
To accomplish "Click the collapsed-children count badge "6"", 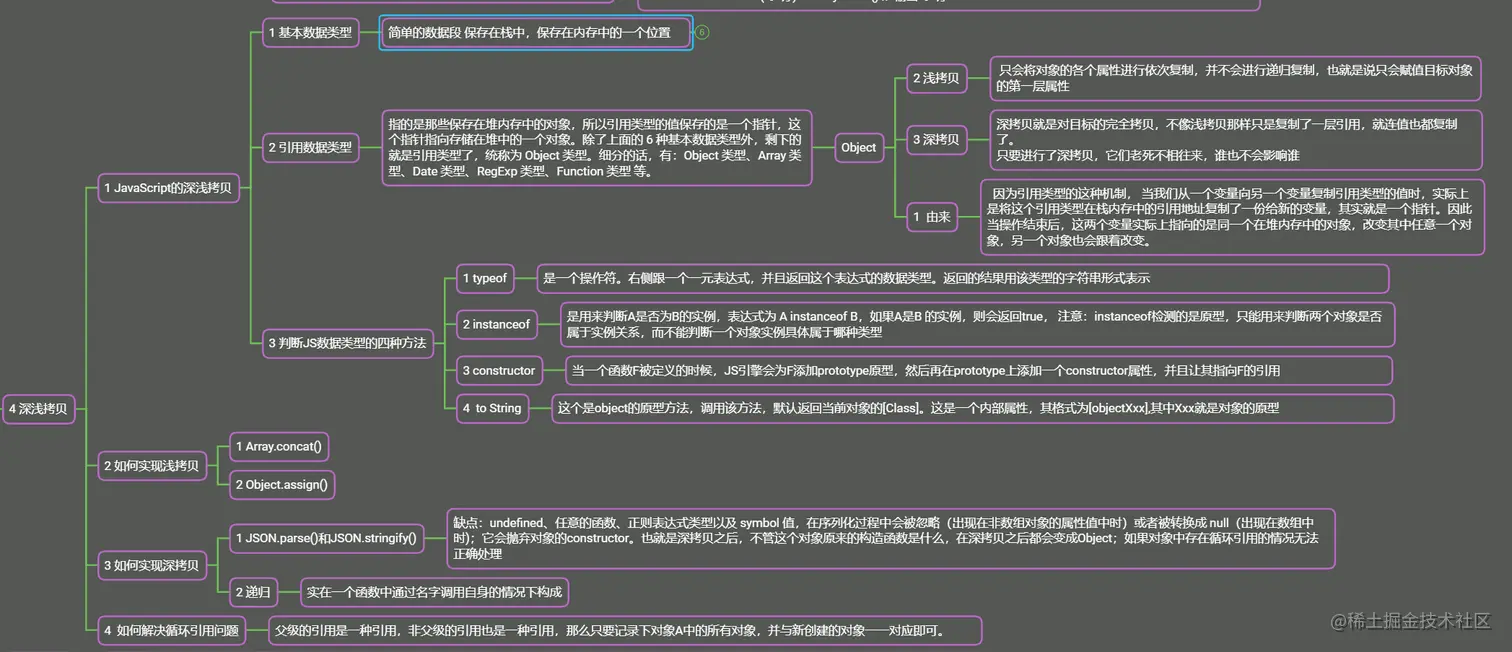I will (x=702, y=32).
